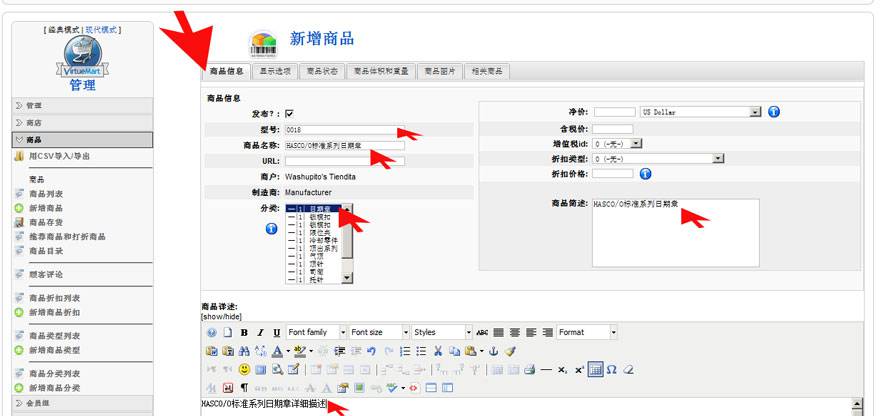The height and width of the screenshot is (416, 880).
Task: Show paragraph marks with pilcrow icon
Action: [244, 388]
